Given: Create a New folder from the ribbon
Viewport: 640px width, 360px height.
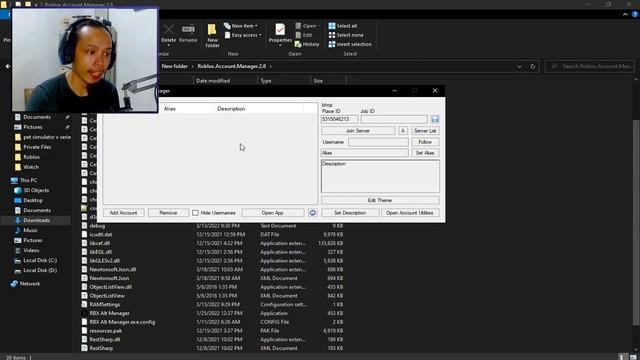Looking at the screenshot, I should (x=212, y=36).
